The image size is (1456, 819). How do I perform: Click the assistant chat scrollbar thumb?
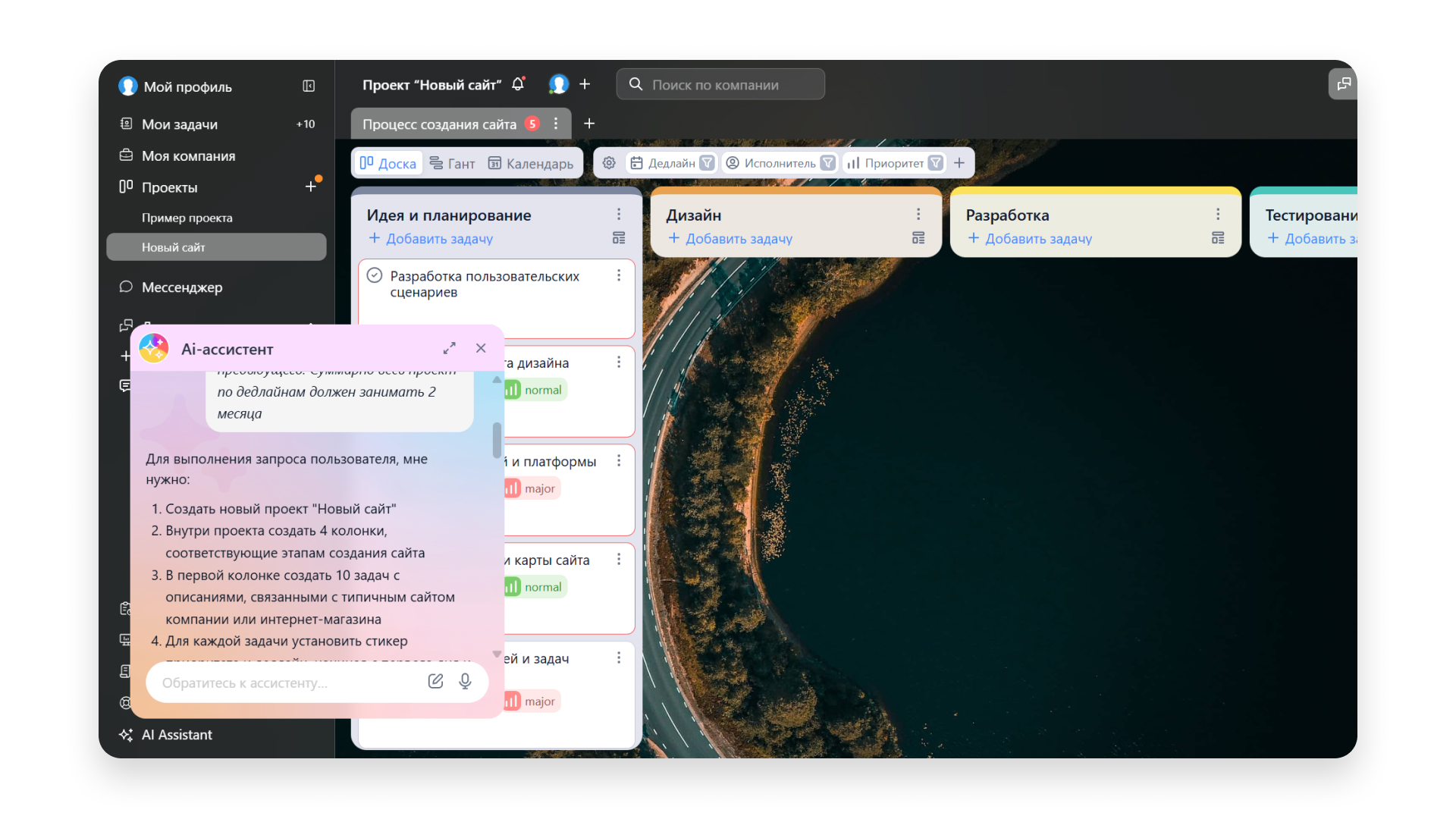(x=497, y=440)
